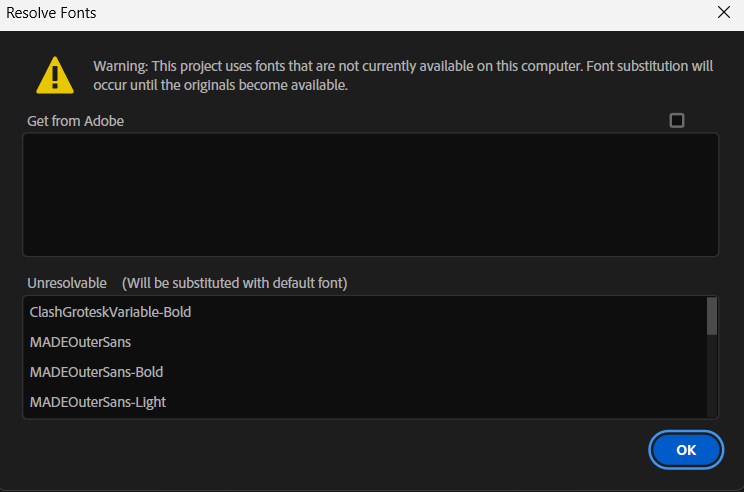Close the Resolve Fonts dialog with X
The image size is (744, 492).
click(723, 13)
